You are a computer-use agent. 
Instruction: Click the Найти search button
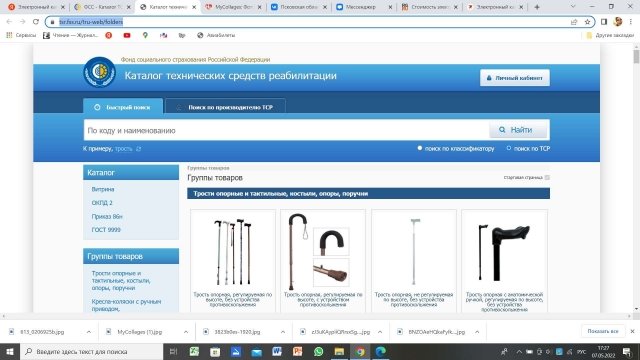click(x=518, y=130)
